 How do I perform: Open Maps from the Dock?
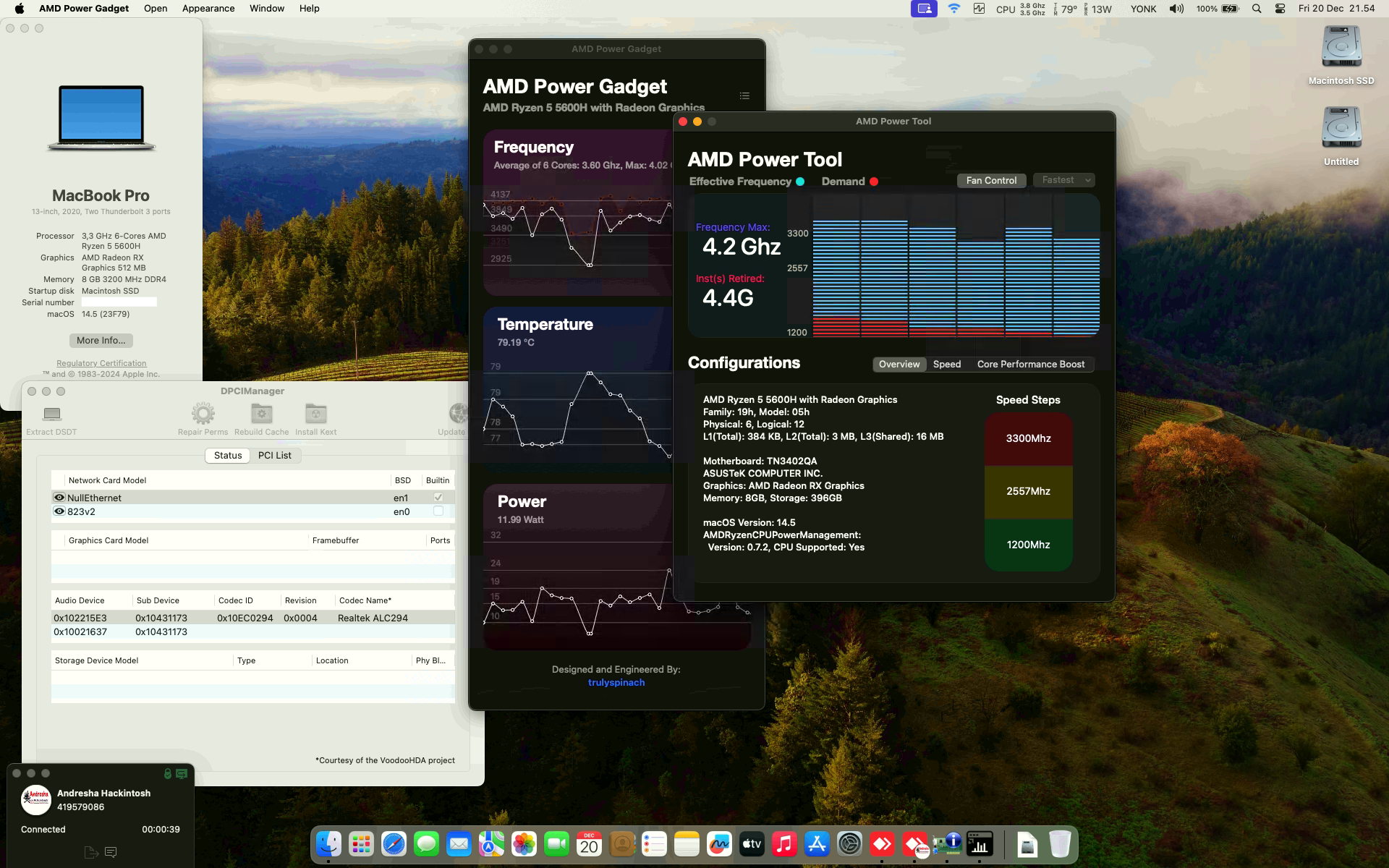pyautogui.click(x=491, y=843)
